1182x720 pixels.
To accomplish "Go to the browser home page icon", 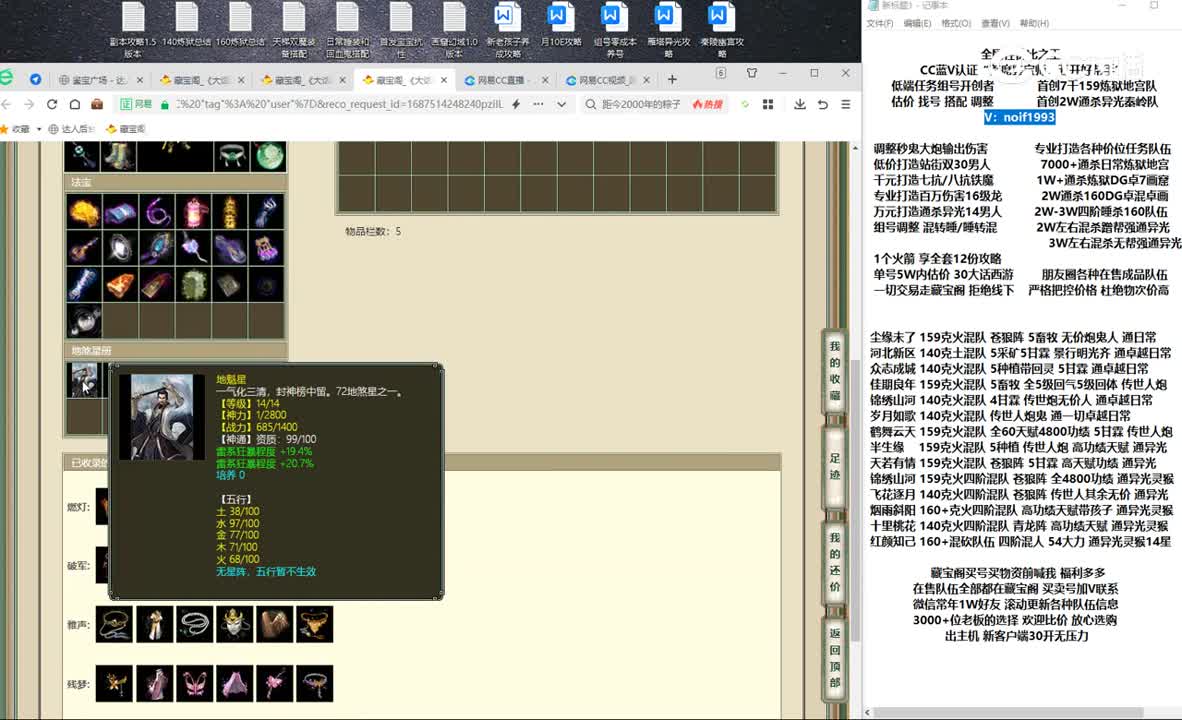I will point(75,104).
